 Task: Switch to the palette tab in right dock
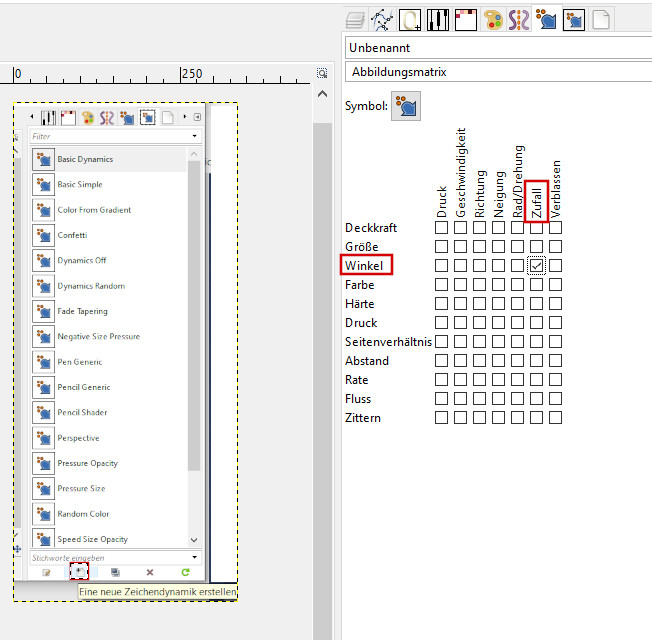[x=492, y=19]
